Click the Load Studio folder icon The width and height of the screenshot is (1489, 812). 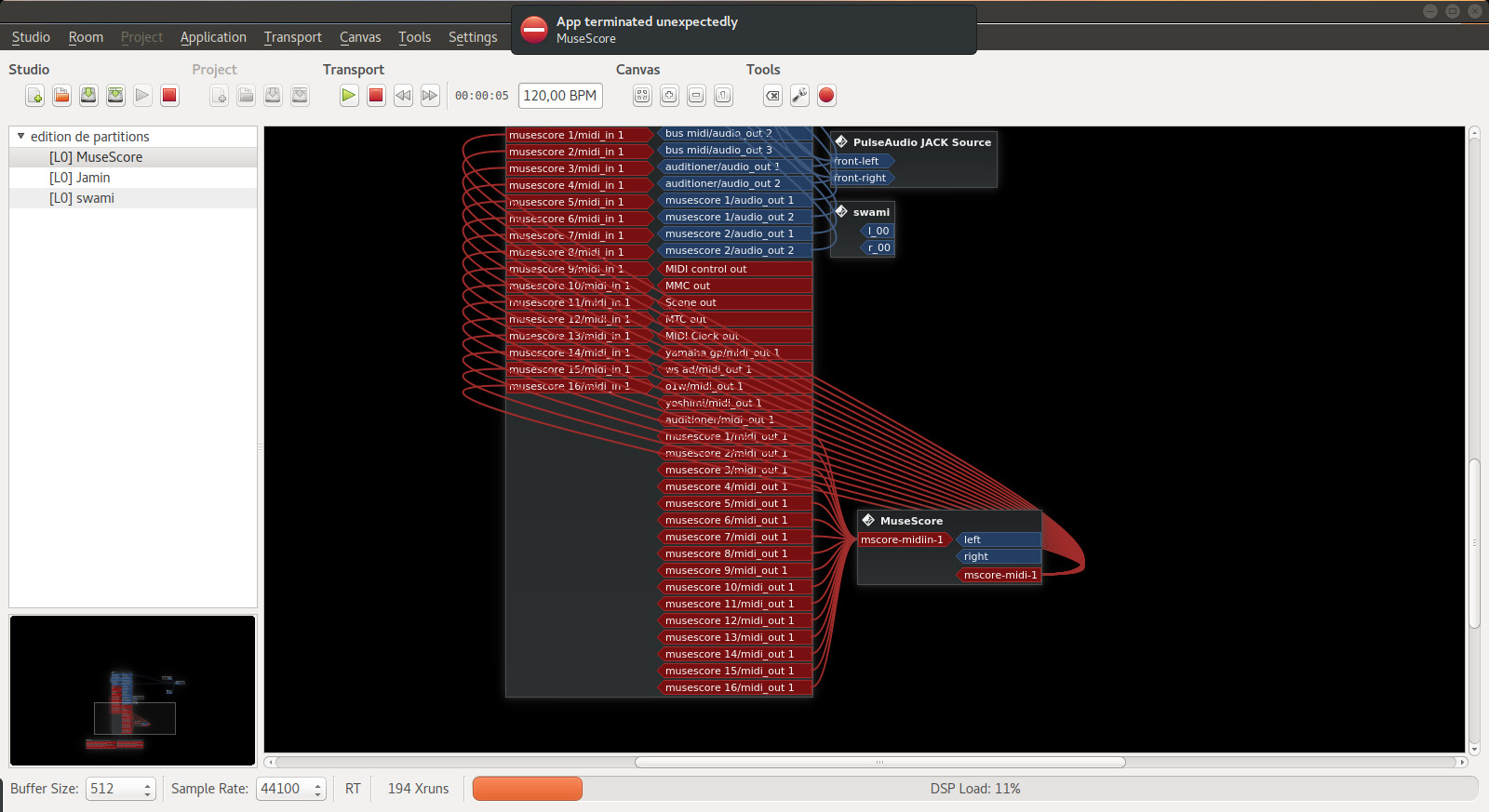click(61, 95)
